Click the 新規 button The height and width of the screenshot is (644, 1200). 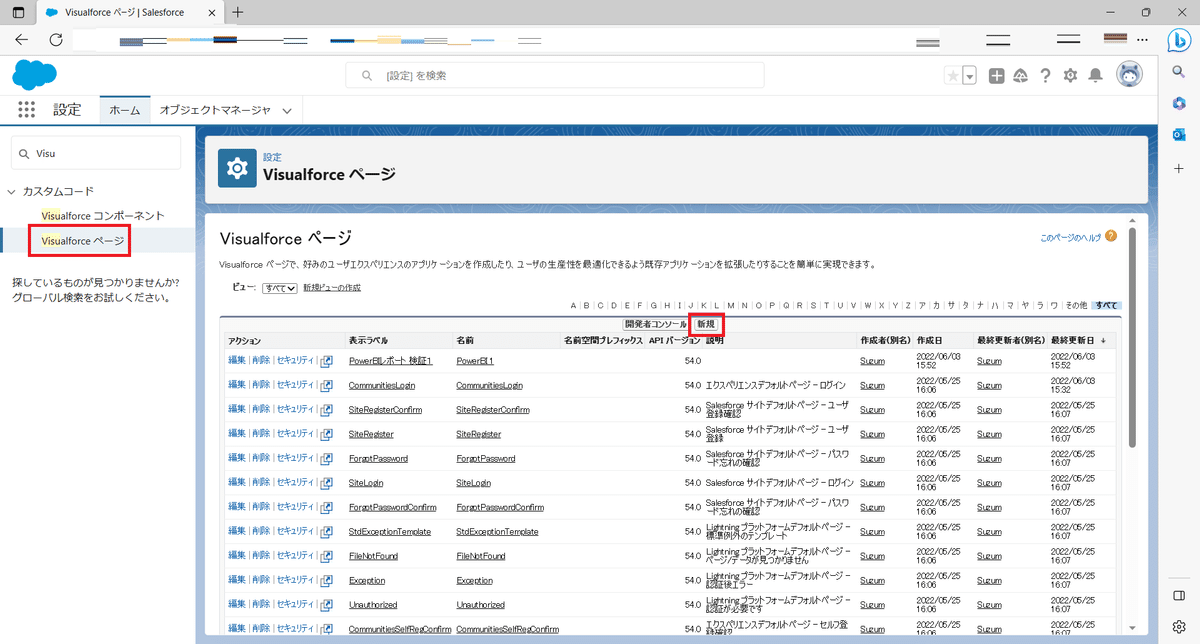706,324
